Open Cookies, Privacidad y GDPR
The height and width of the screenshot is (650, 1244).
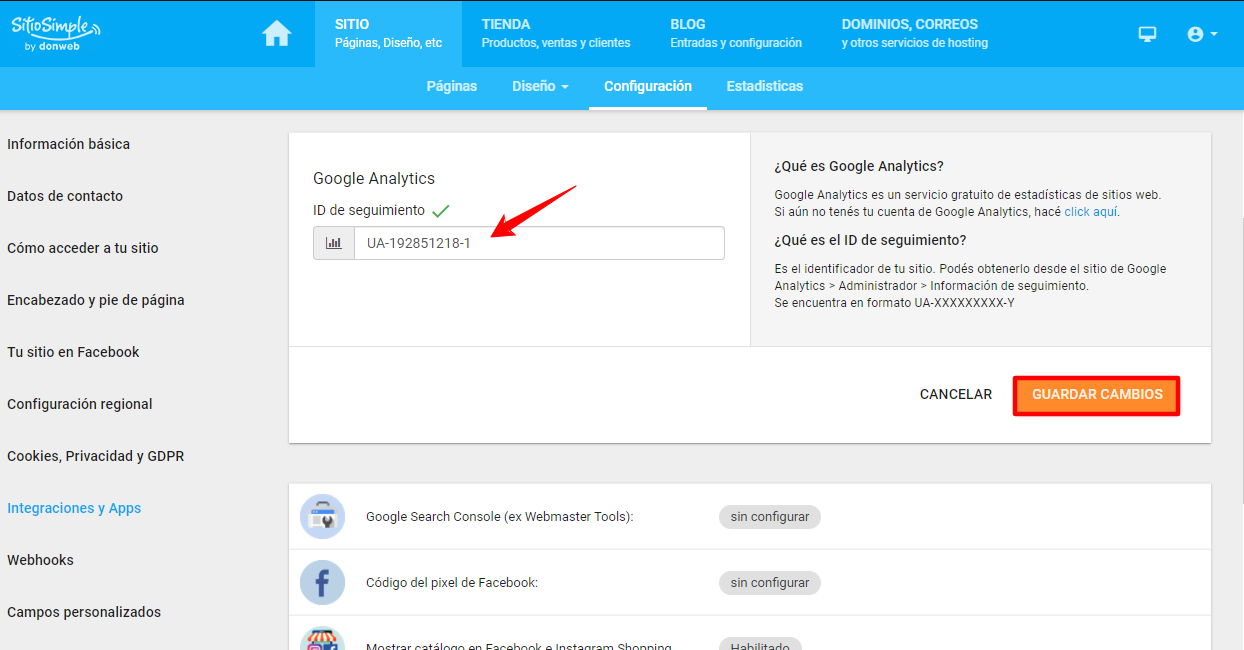(96, 456)
